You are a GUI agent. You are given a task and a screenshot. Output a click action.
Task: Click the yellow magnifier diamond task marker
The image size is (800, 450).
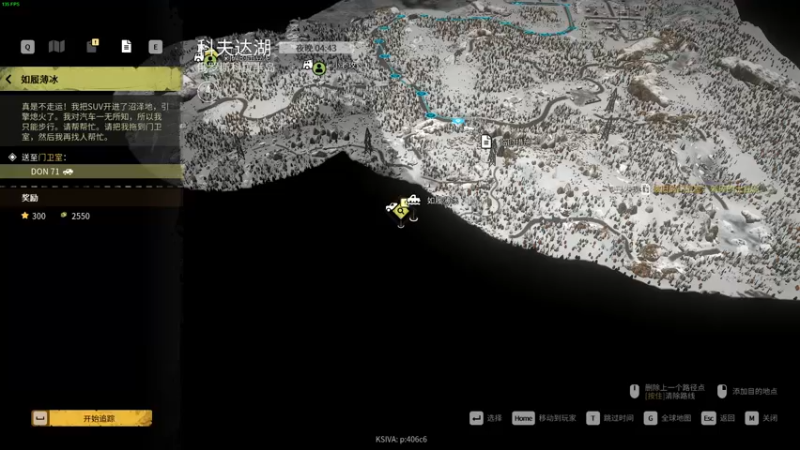click(401, 211)
